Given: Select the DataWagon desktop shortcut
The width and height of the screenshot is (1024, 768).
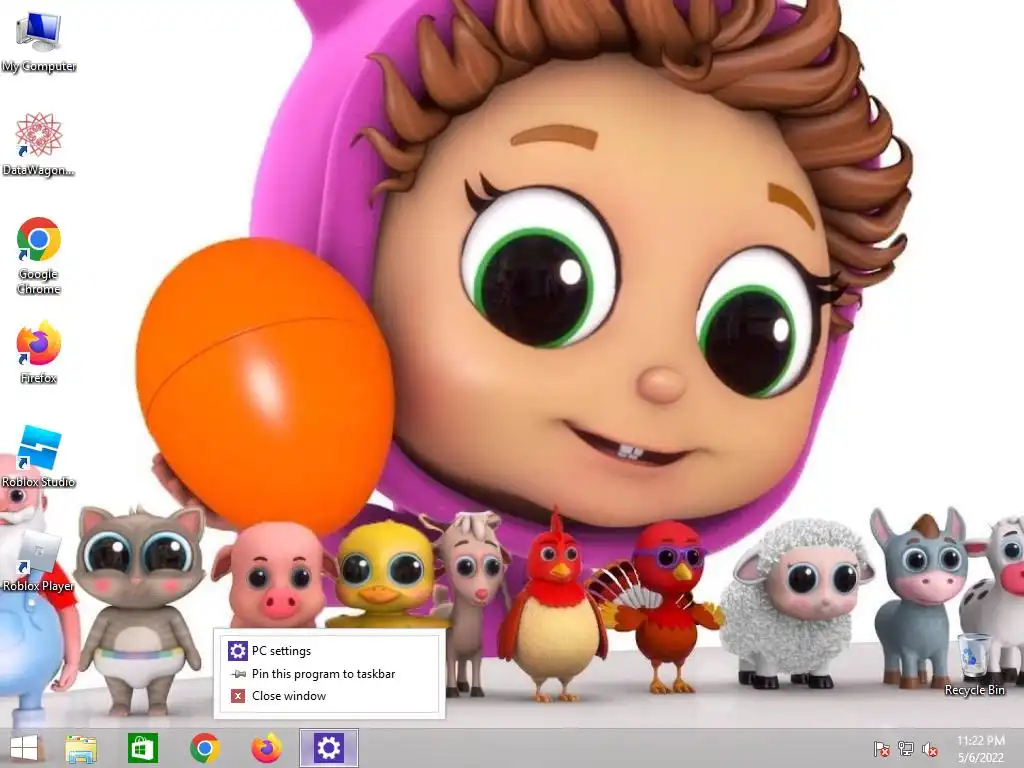Looking at the screenshot, I should coord(39,145).
